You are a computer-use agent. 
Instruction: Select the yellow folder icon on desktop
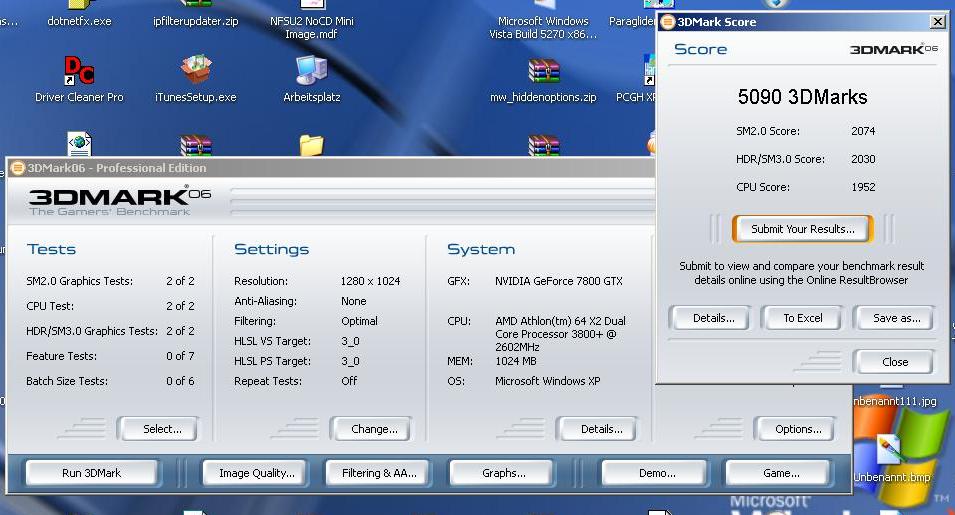311,145
